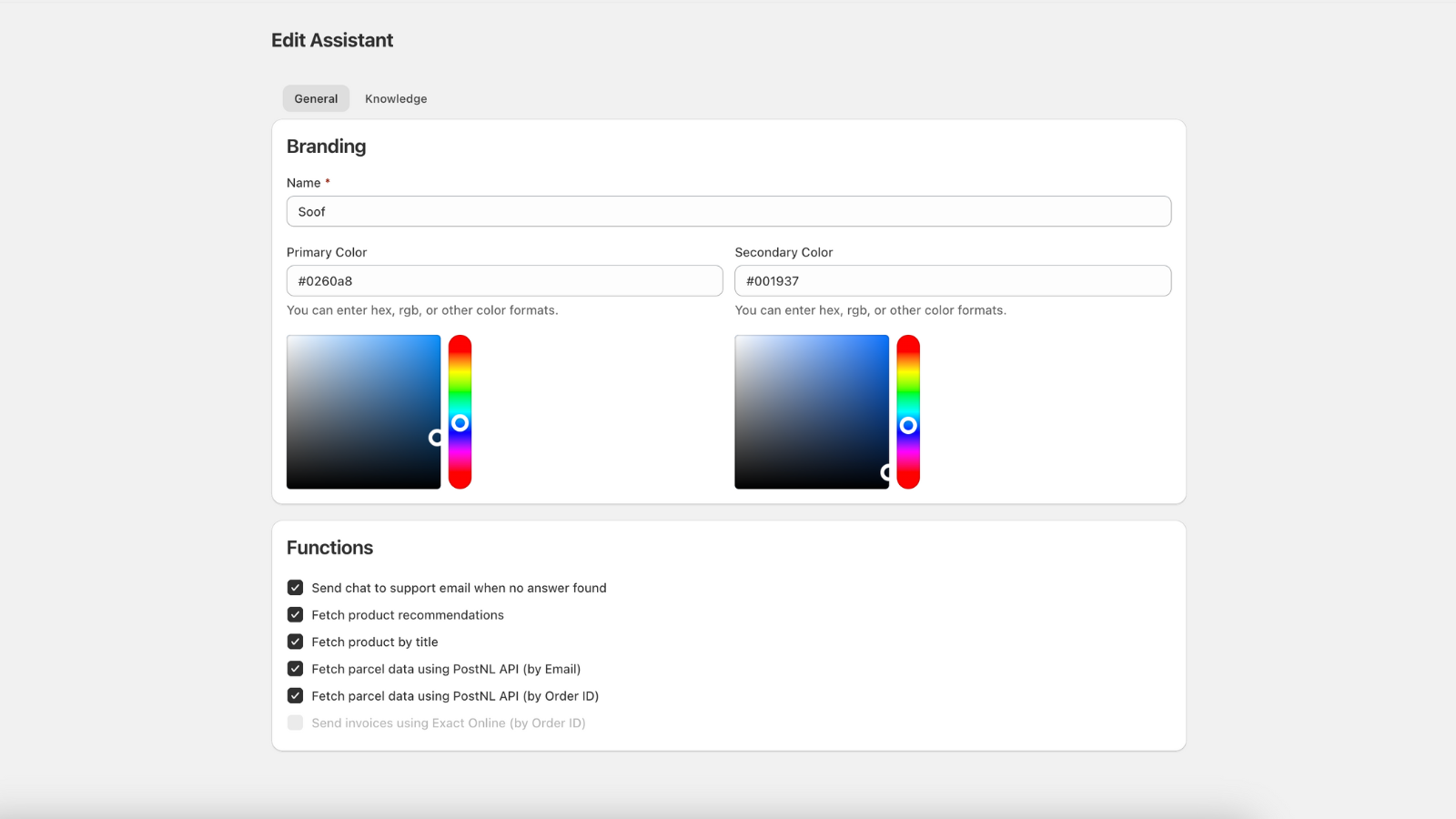
Task: Click the disabled Exact Online invoices checkbox
Action: [x=295, y=723]
